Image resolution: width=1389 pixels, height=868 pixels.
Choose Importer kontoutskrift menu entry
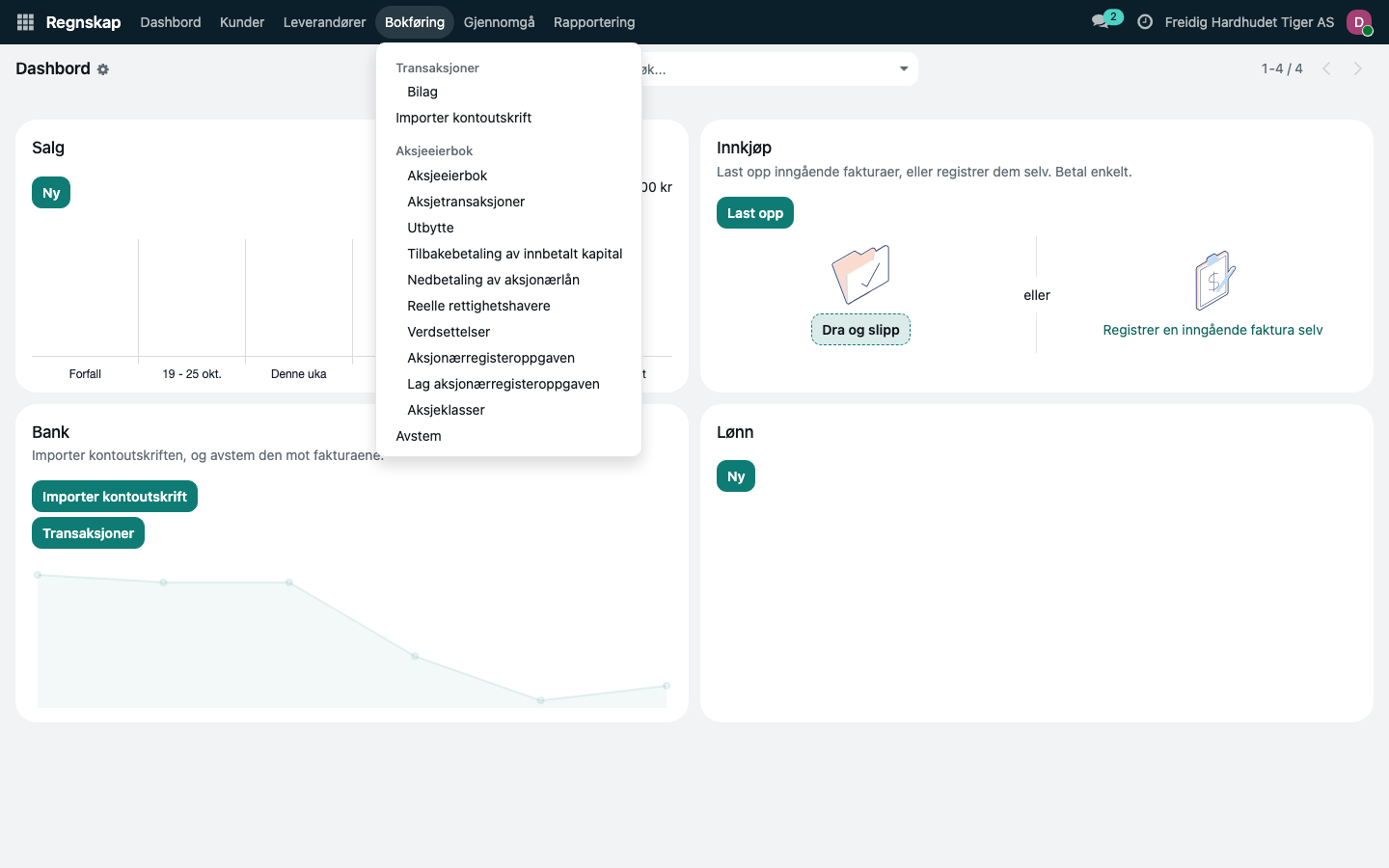click(509, 118)
